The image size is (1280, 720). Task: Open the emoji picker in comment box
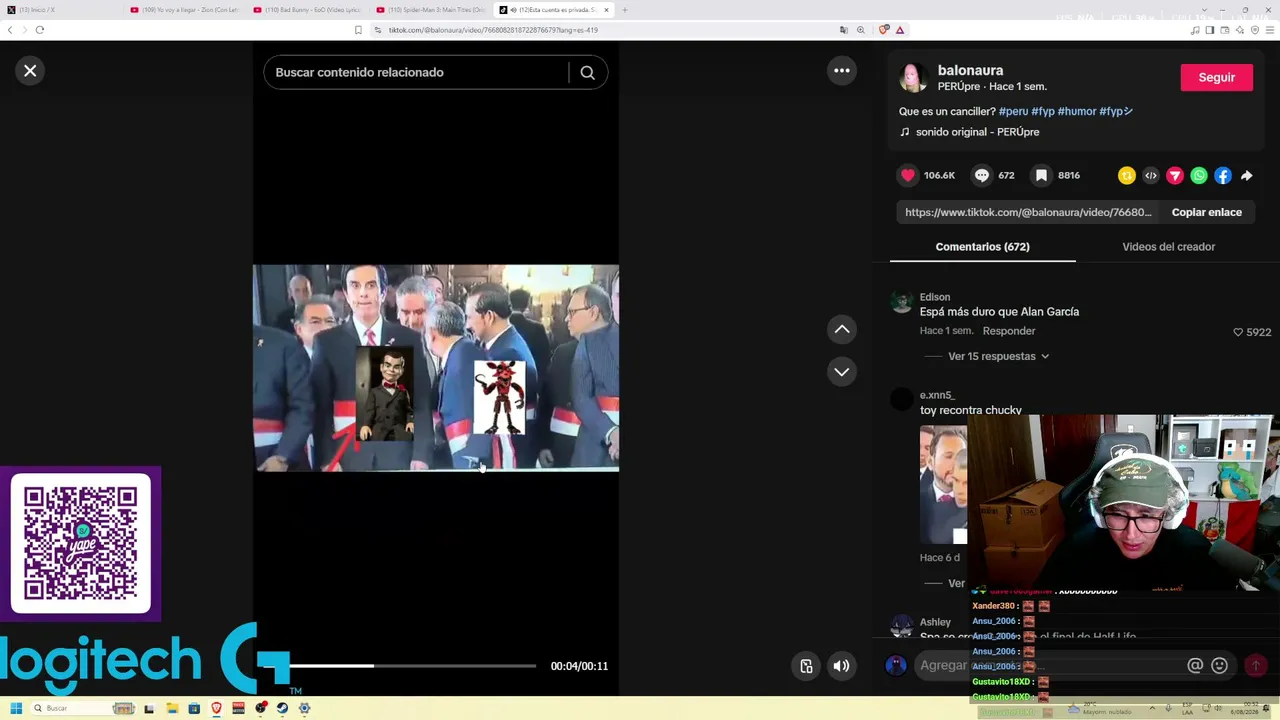pyautogui.click(x=1219, y=665)
